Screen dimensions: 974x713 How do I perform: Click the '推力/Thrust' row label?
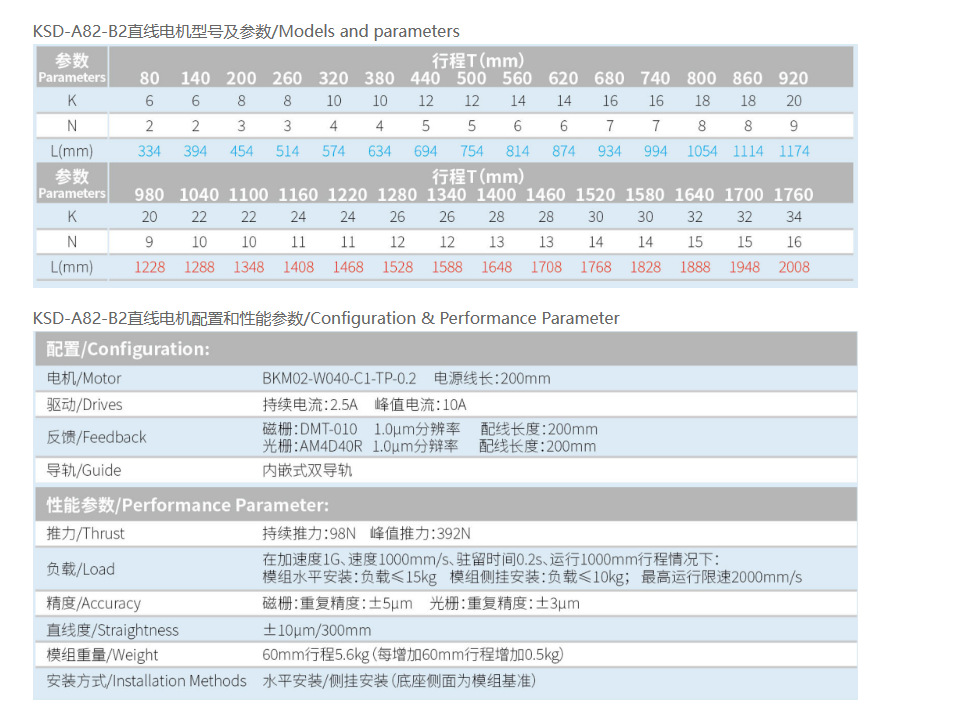click(x=86, y=534)
